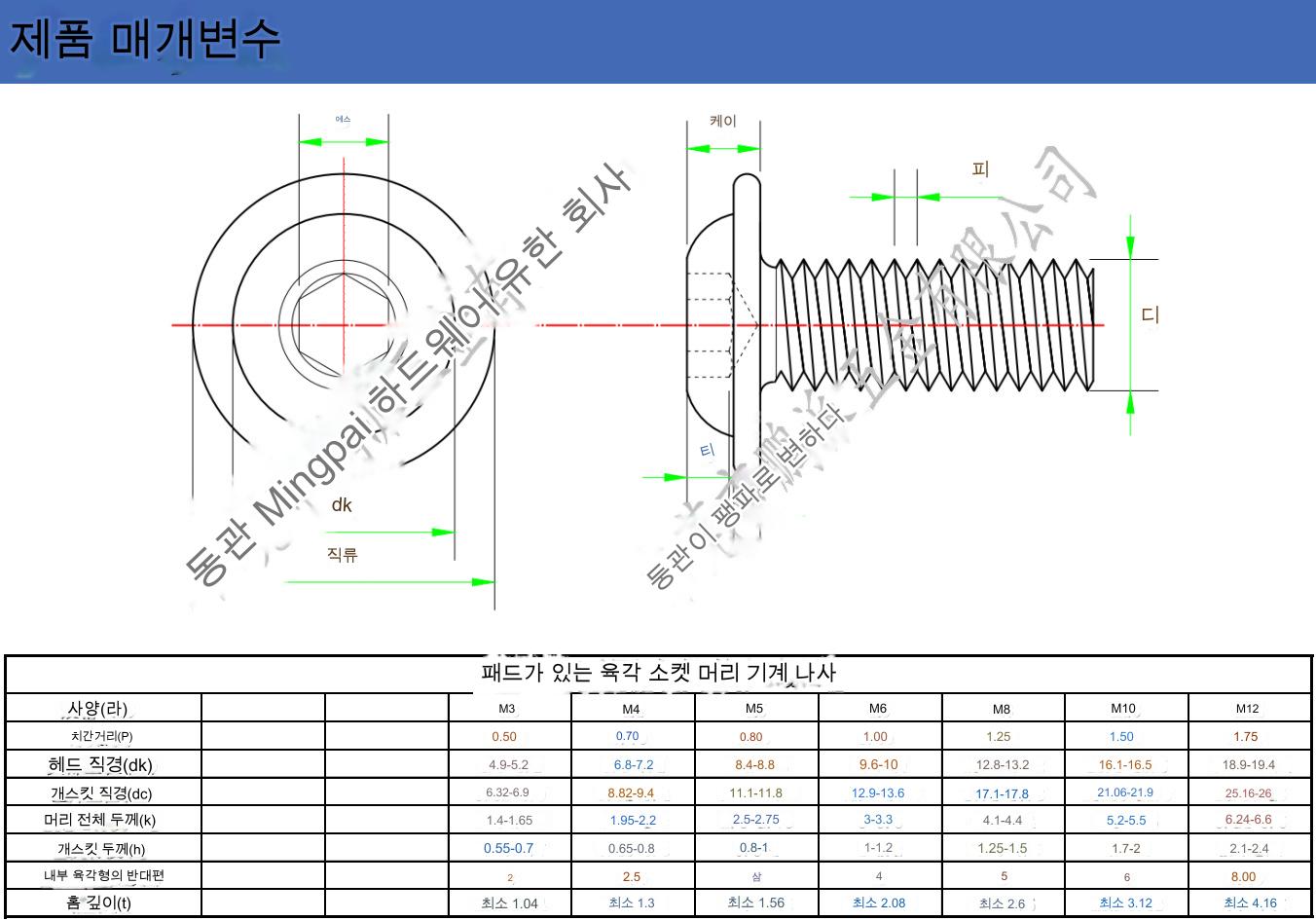The image size is (1316, 921).
Task: Click the '헤드 직경(dk)' row label
Action: tap(100, 764)
